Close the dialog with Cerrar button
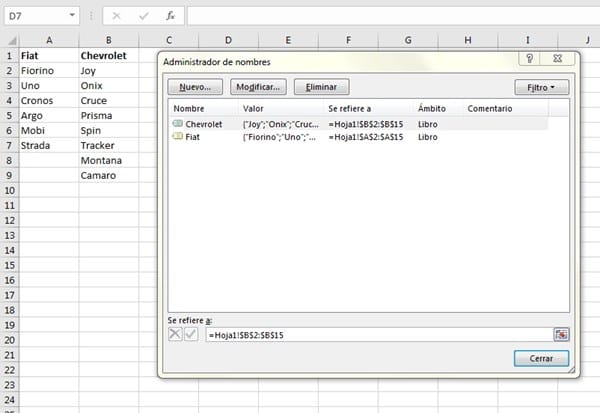 click(540, 358)
